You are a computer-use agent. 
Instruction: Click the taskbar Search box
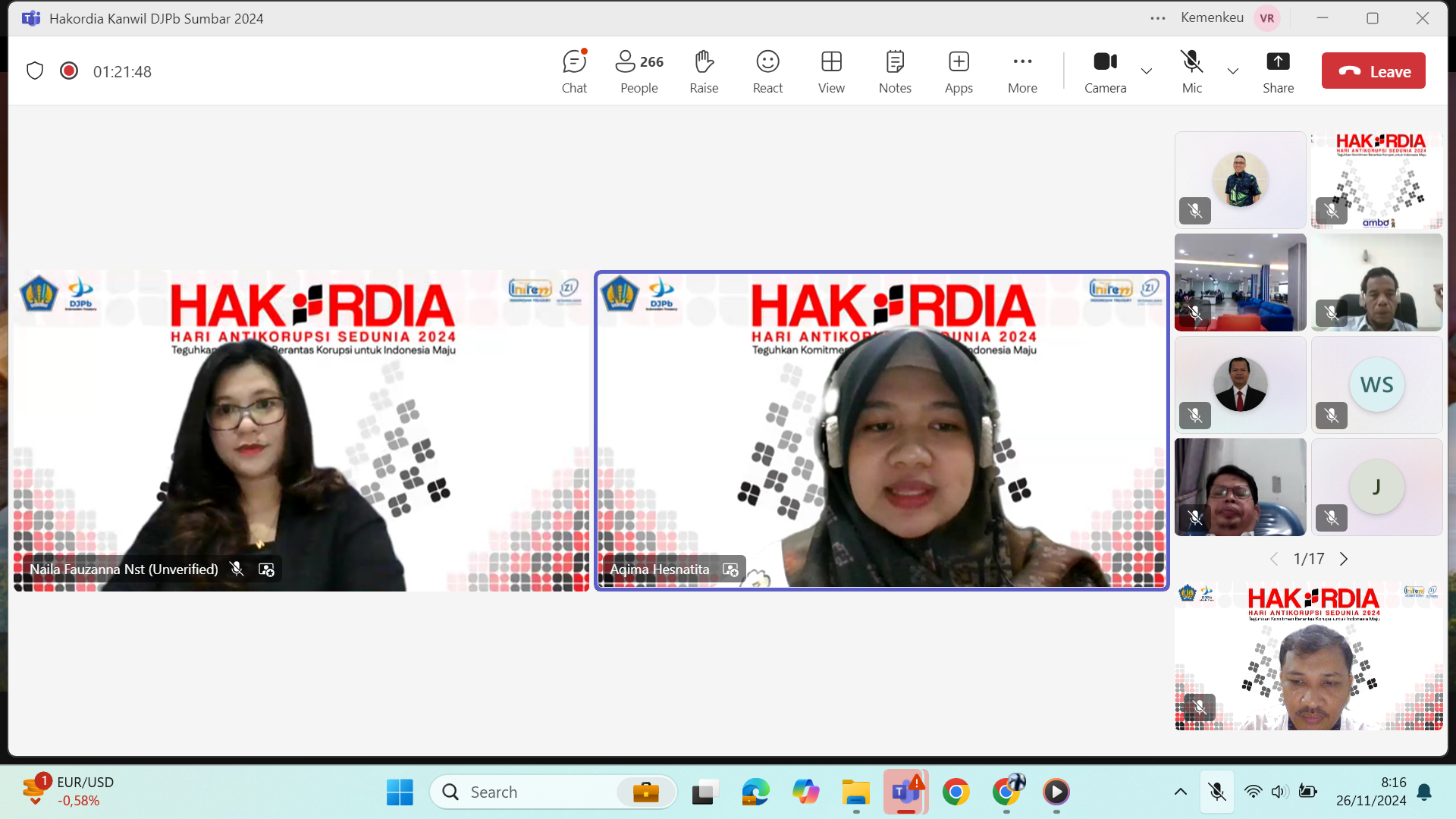pyautogui.click(x=553, y=792)
